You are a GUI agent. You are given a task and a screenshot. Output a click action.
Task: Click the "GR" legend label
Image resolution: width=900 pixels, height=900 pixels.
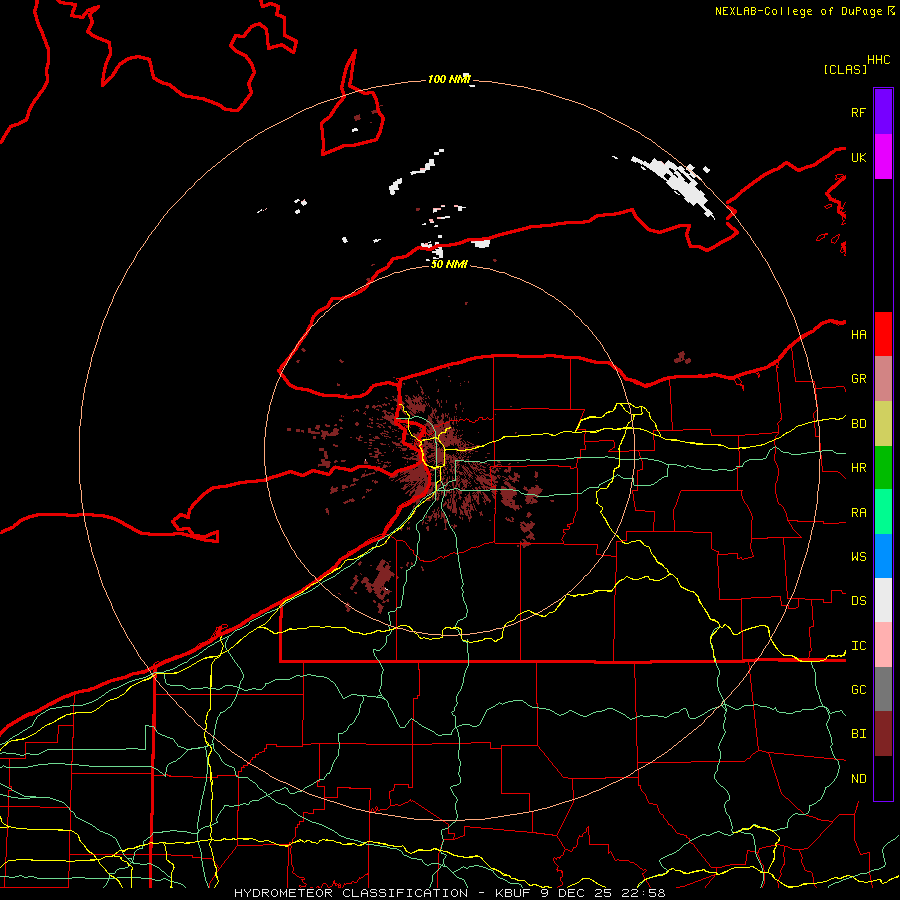point(858,379)
